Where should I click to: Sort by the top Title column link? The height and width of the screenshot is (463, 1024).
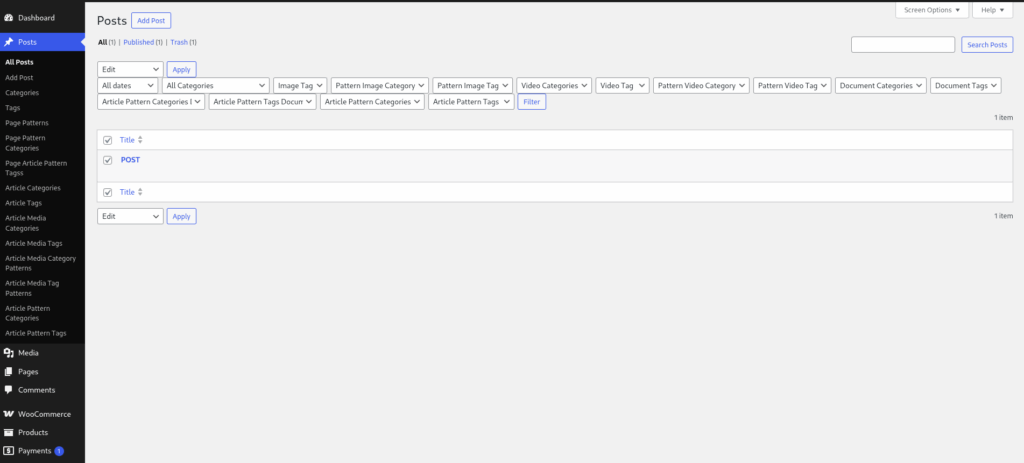tap(127, 140)
